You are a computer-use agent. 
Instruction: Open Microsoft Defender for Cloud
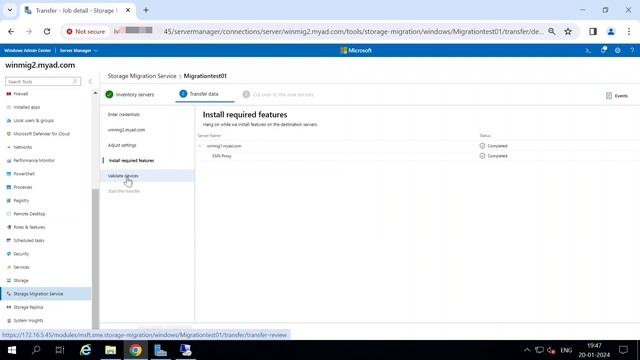point(41,134)
